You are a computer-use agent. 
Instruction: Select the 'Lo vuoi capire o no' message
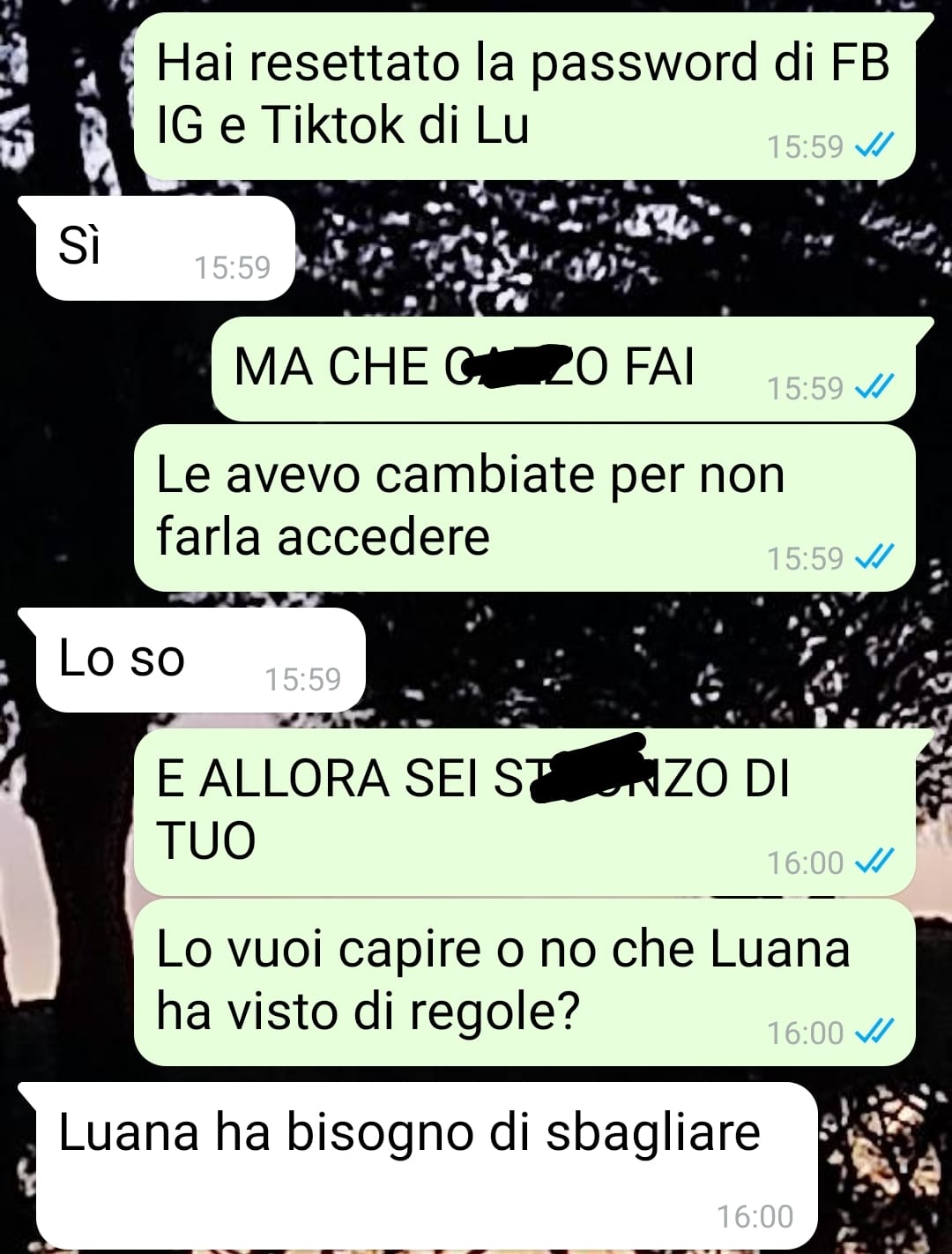[525, 982]
